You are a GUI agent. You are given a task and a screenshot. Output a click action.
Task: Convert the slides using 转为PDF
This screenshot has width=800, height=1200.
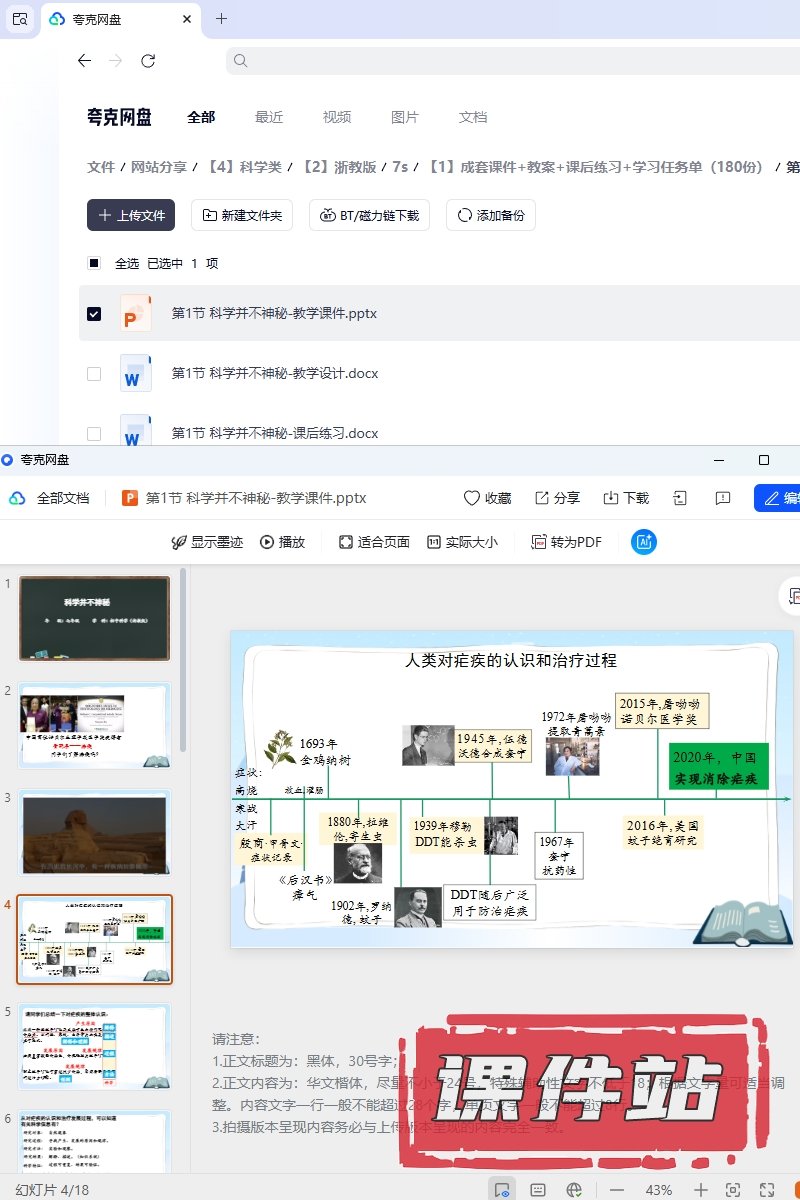pos(566,542)
